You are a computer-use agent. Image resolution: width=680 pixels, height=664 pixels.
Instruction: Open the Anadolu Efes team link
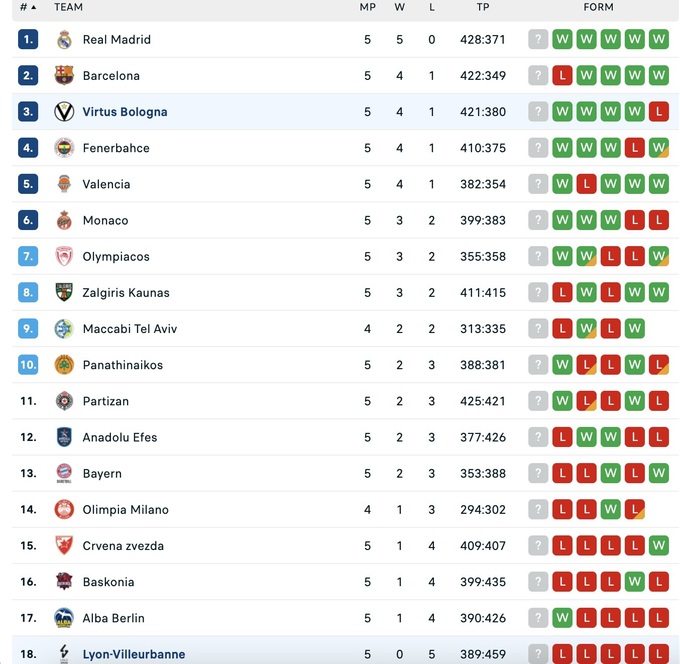tap(120, 437)
